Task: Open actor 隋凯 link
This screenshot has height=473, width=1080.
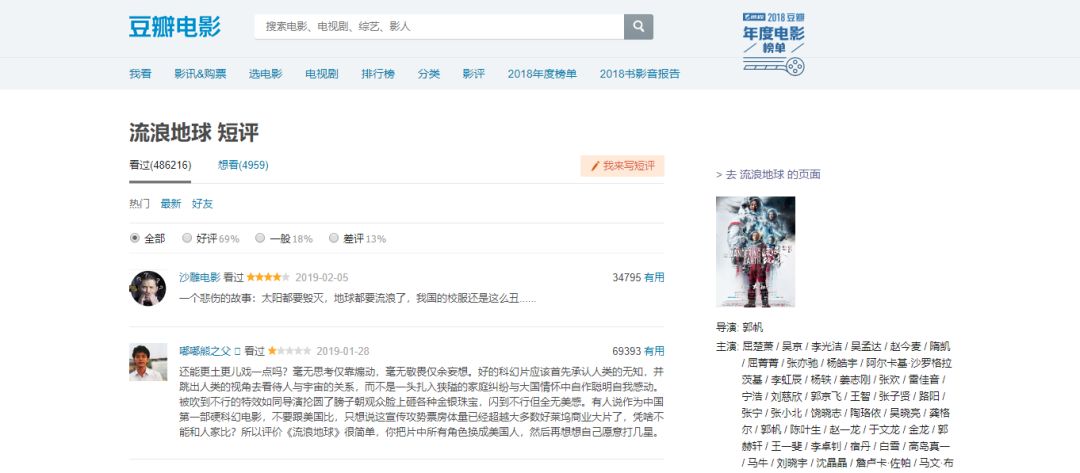Action: [x=940, y=346]
